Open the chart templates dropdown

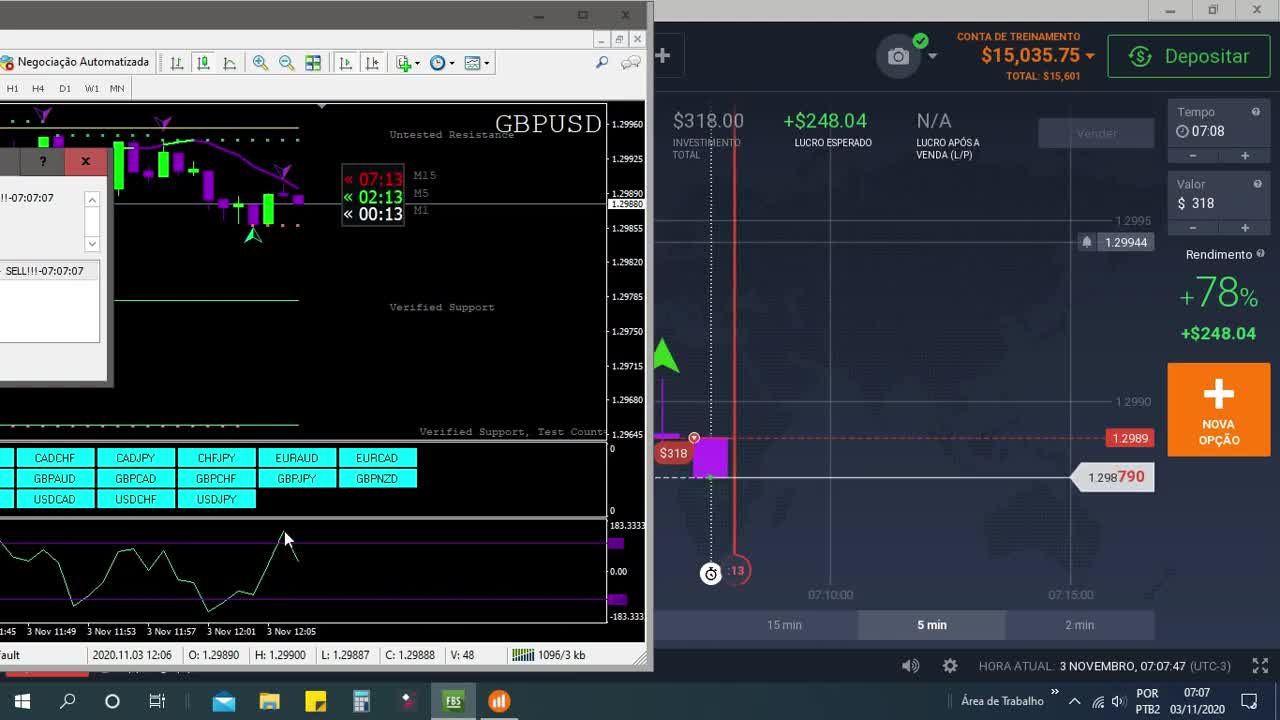click(x=477, y=62)
